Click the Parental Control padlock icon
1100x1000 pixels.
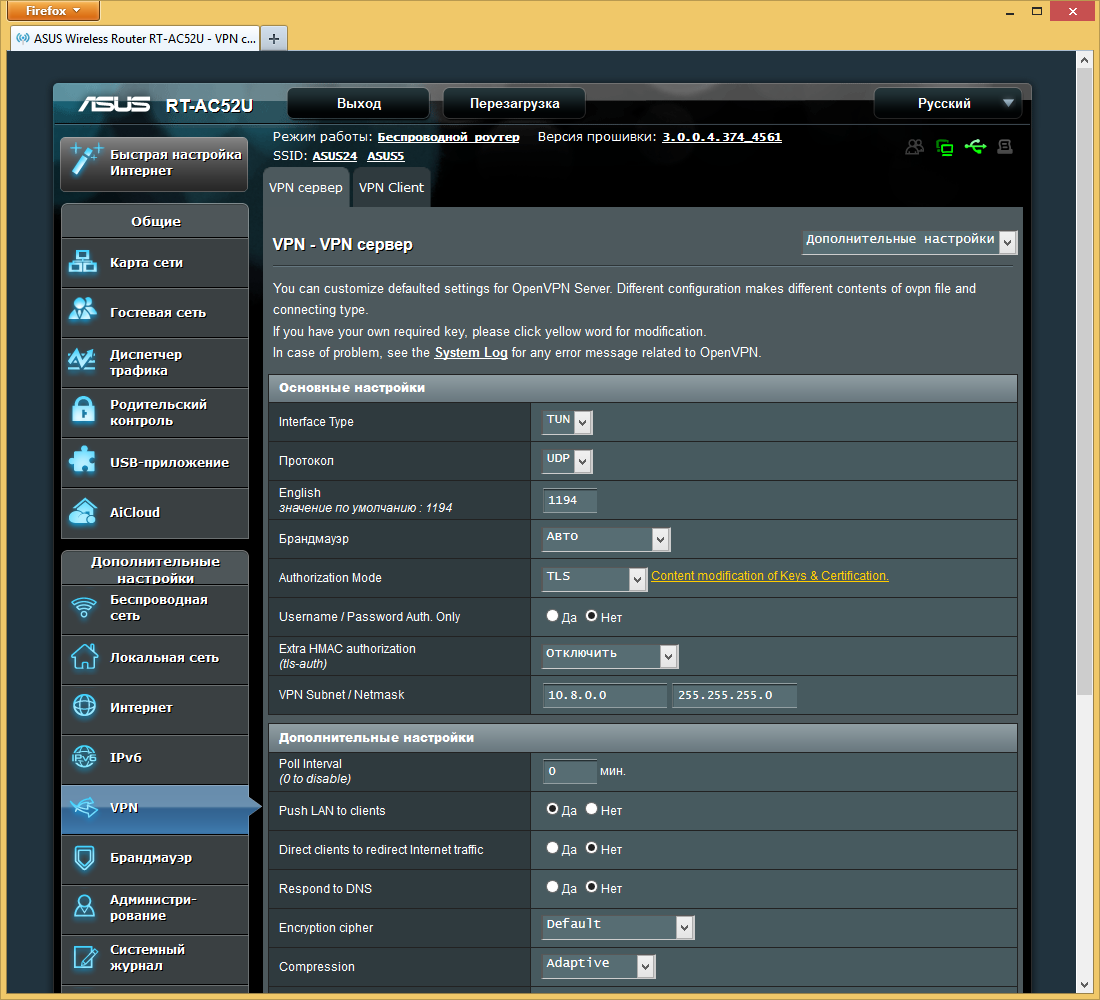click(x=83, y=411)
